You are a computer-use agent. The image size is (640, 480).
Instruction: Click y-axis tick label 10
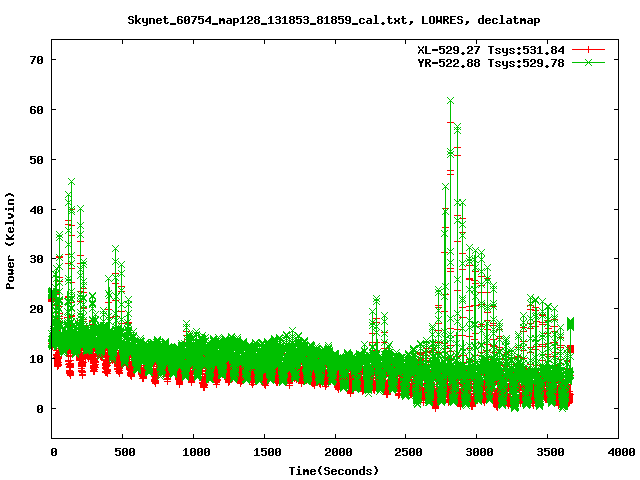(36, 358)
